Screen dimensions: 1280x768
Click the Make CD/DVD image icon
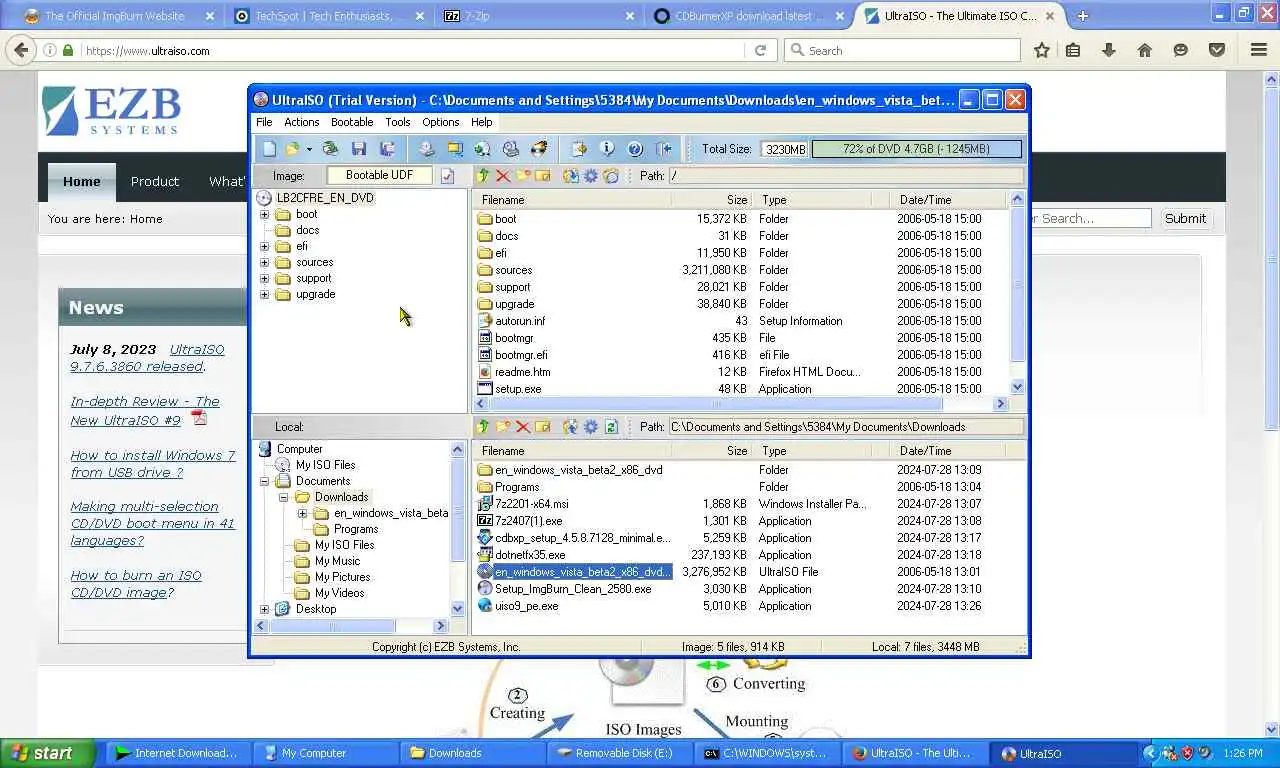[x=427, y=149]
